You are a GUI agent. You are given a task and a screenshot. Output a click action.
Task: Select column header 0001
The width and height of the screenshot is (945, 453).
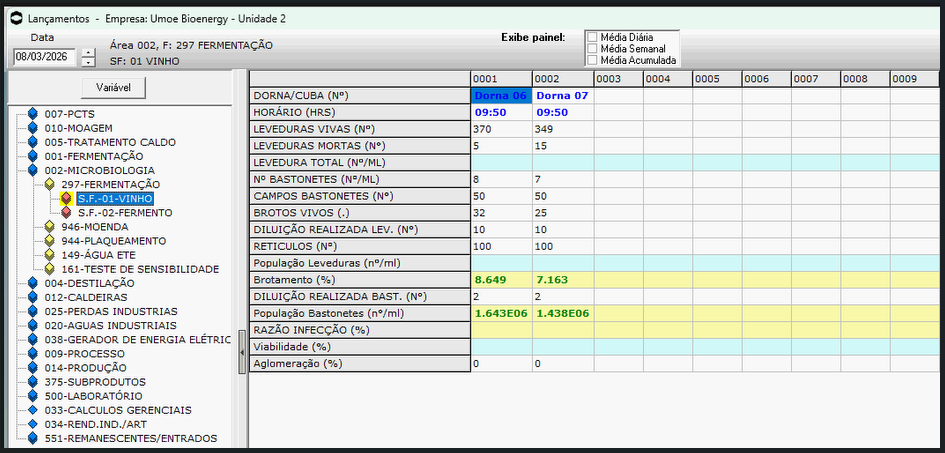[x=501, y=79]
